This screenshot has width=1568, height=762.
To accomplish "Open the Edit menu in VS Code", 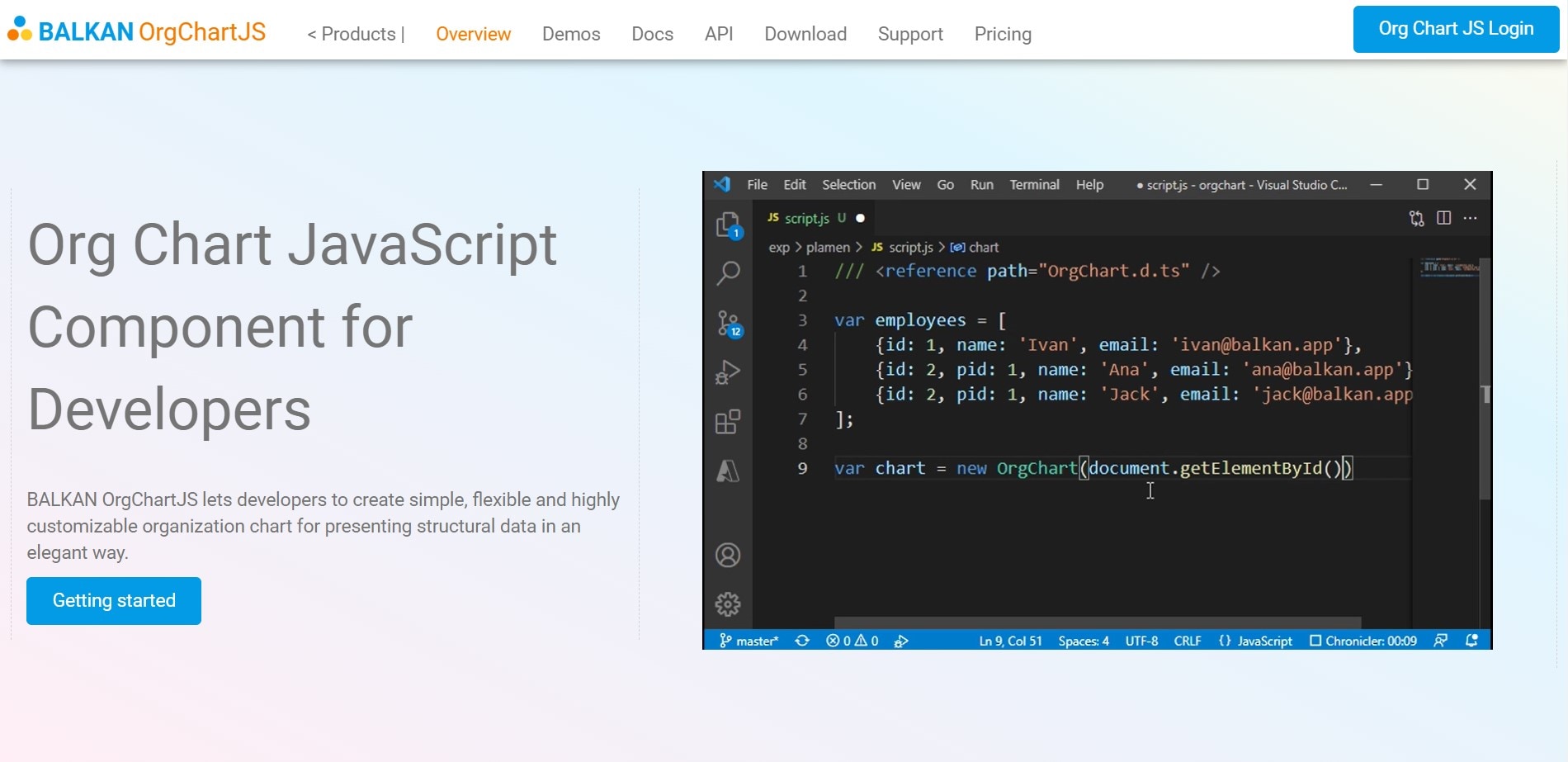I will click(795, 185).
